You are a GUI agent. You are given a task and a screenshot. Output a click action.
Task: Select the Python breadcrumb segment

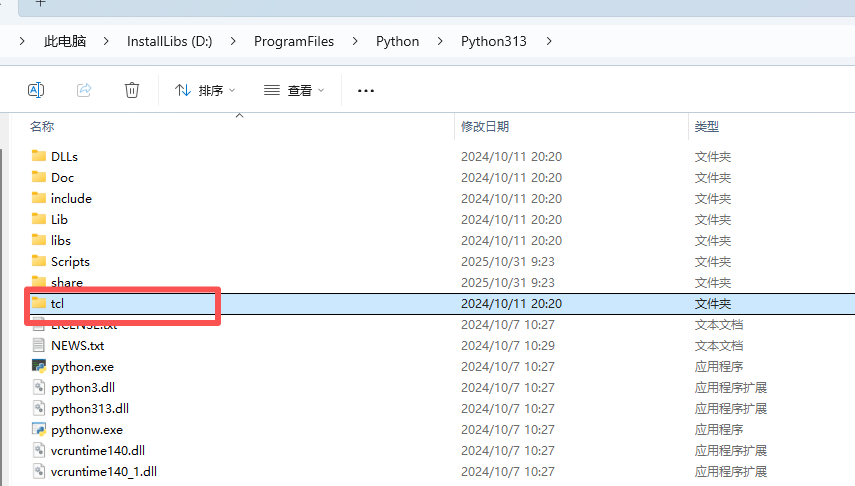point(398,41)
